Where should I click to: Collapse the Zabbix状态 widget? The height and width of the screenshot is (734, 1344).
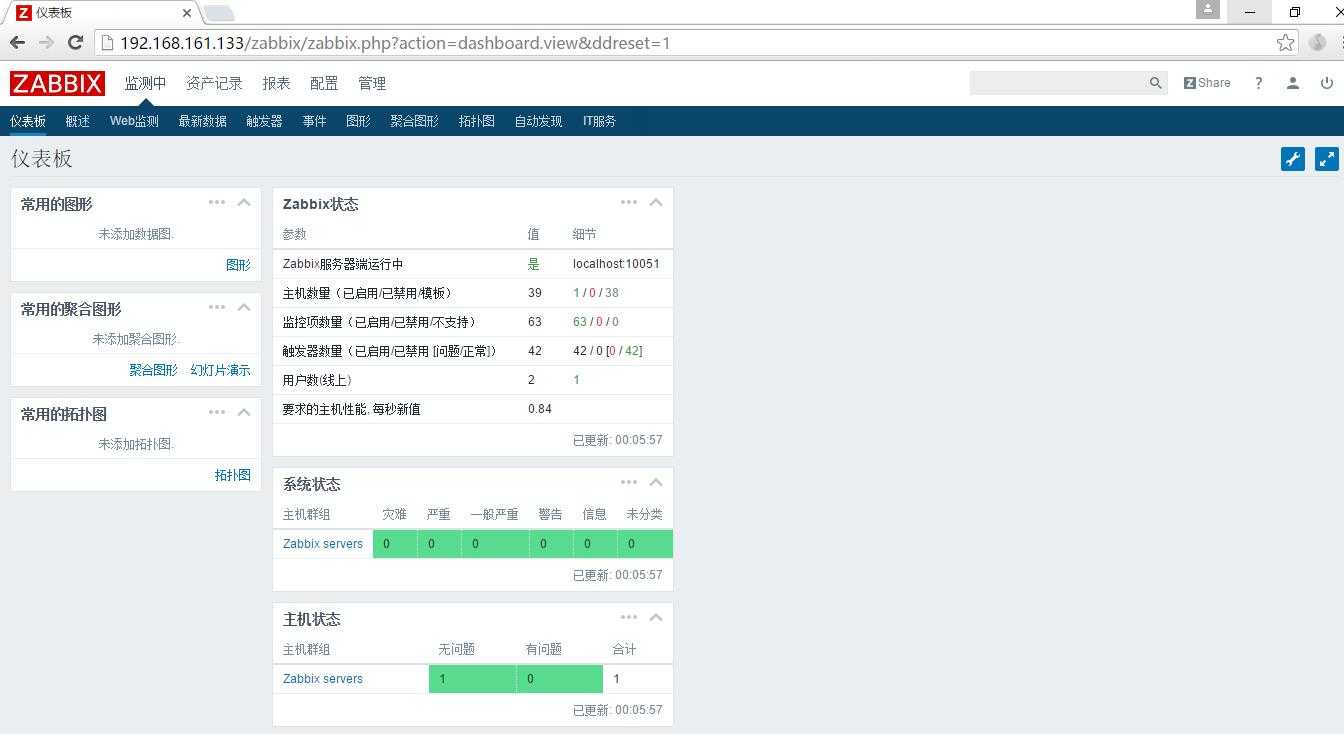tap(656, 202)
